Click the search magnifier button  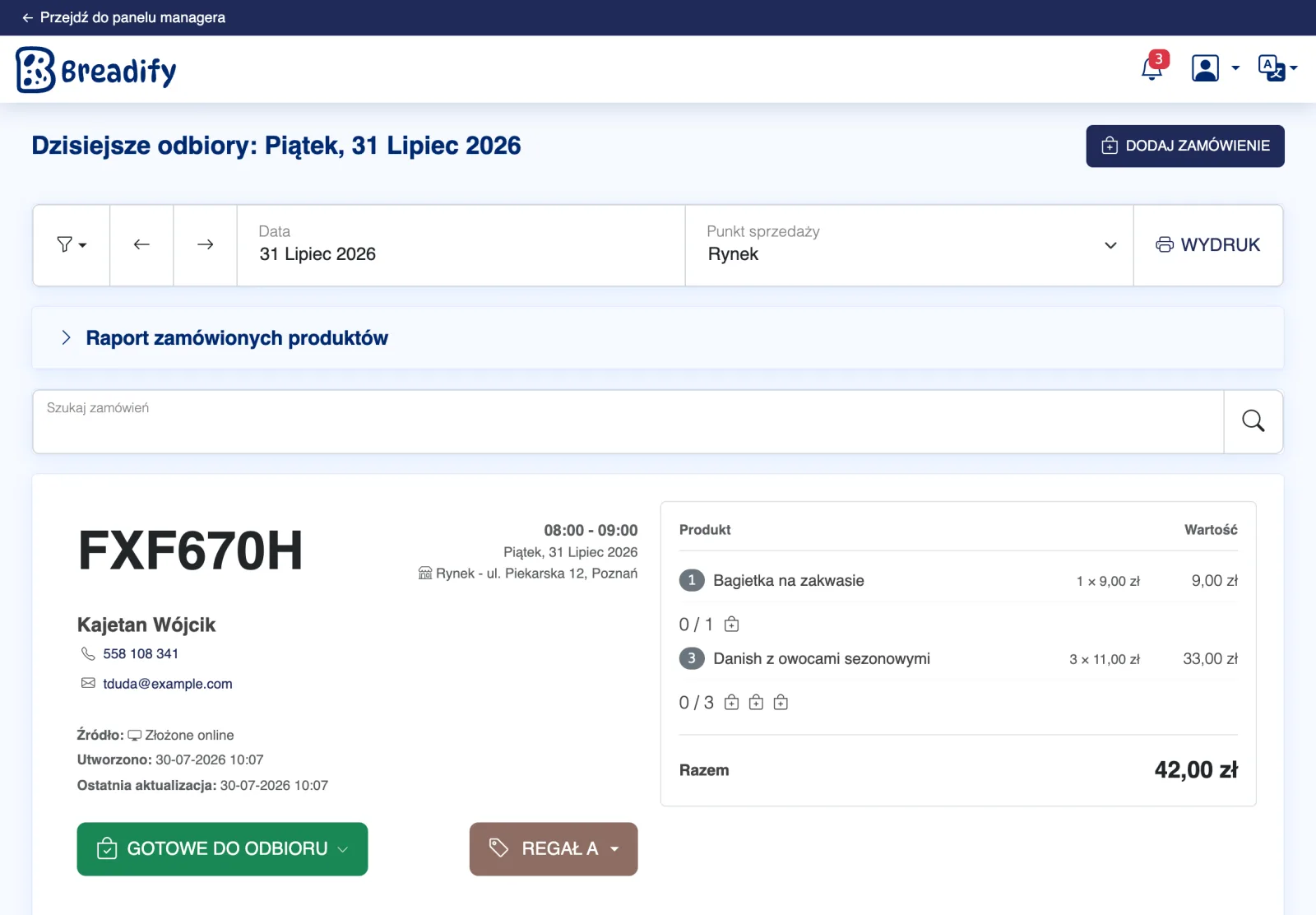[1253, 421]
